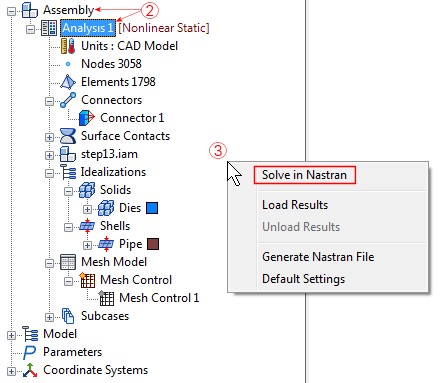Image resolution: width=442 pixels, height=383 pixels.
Task: Expand the Dies node
Action: (87, 209)
